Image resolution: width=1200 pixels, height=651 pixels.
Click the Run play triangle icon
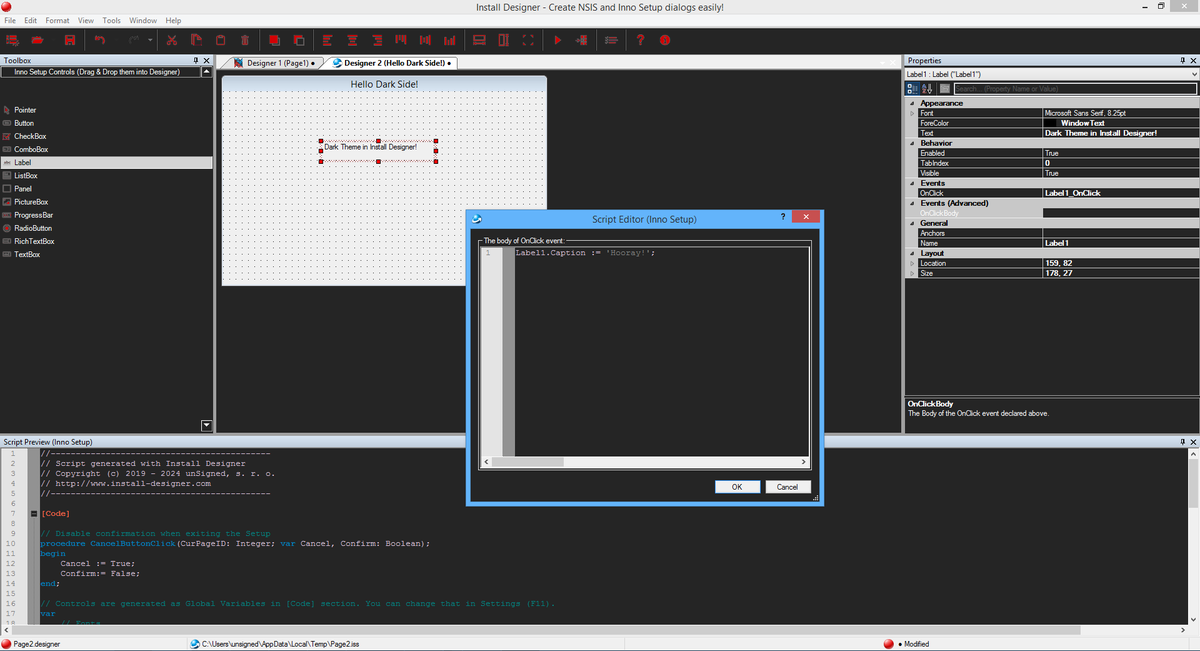coord(557,40)
